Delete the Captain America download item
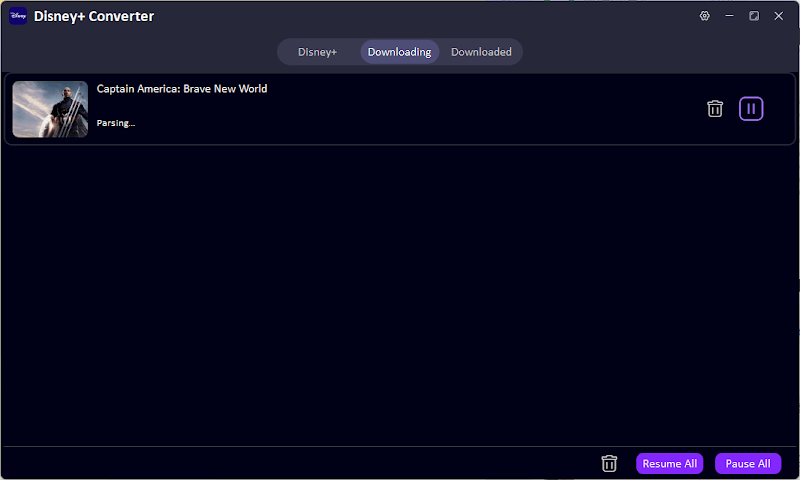The image size is (800, 480). coord(715,109)
